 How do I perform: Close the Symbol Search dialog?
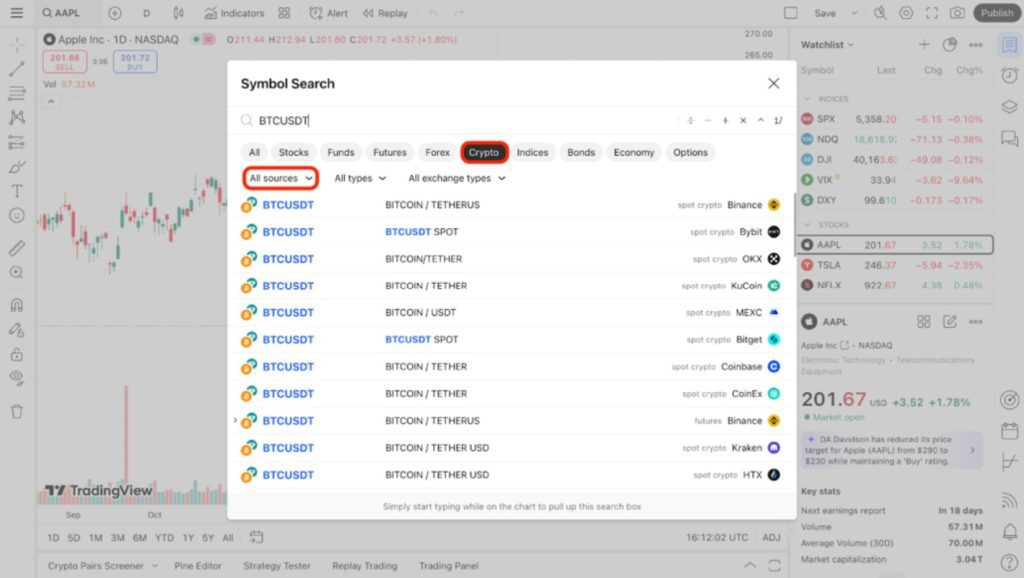click(x=773, y=84)
